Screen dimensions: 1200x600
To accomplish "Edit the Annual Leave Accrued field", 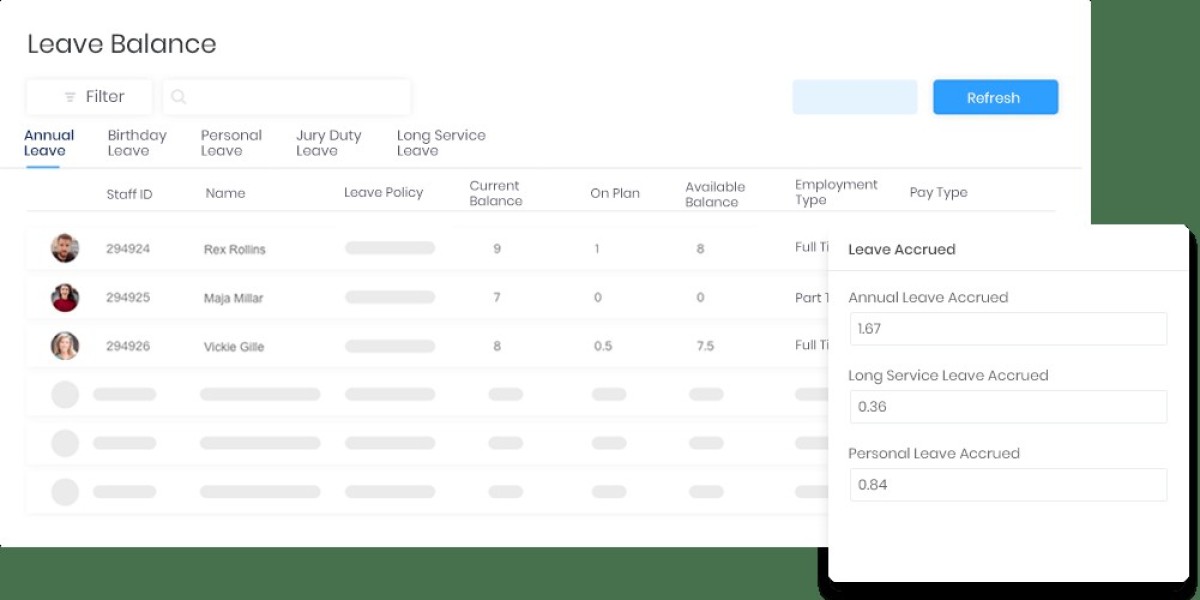I will 1008,329.
